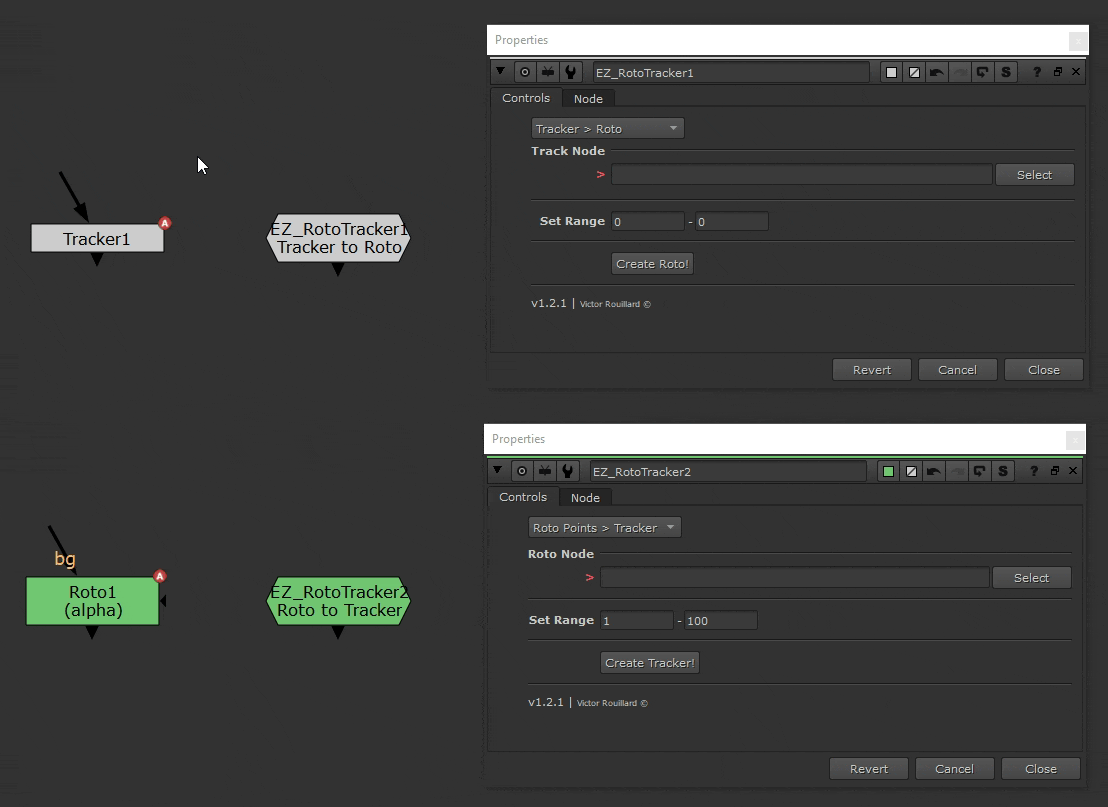
Task: Open the Roto Points > Tracker mode dropdown
Action: 604,527
